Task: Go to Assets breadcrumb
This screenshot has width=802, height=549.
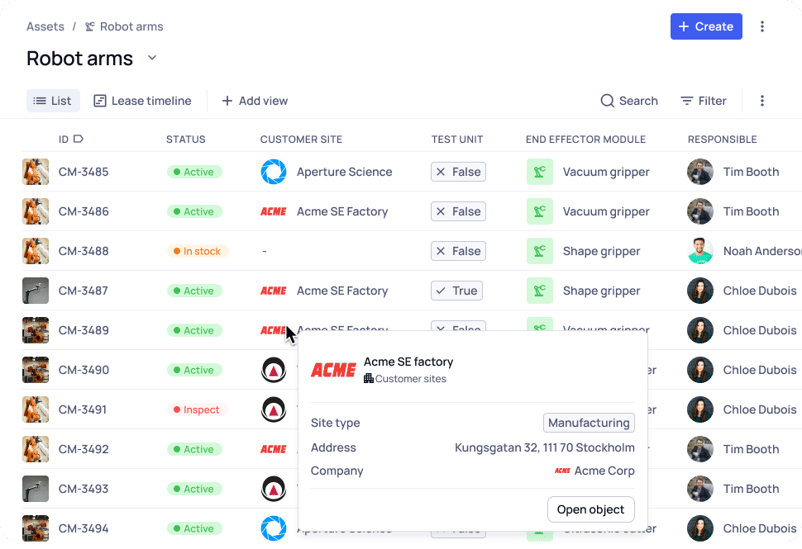Action: pyautogui.click(x=46, y=27)
